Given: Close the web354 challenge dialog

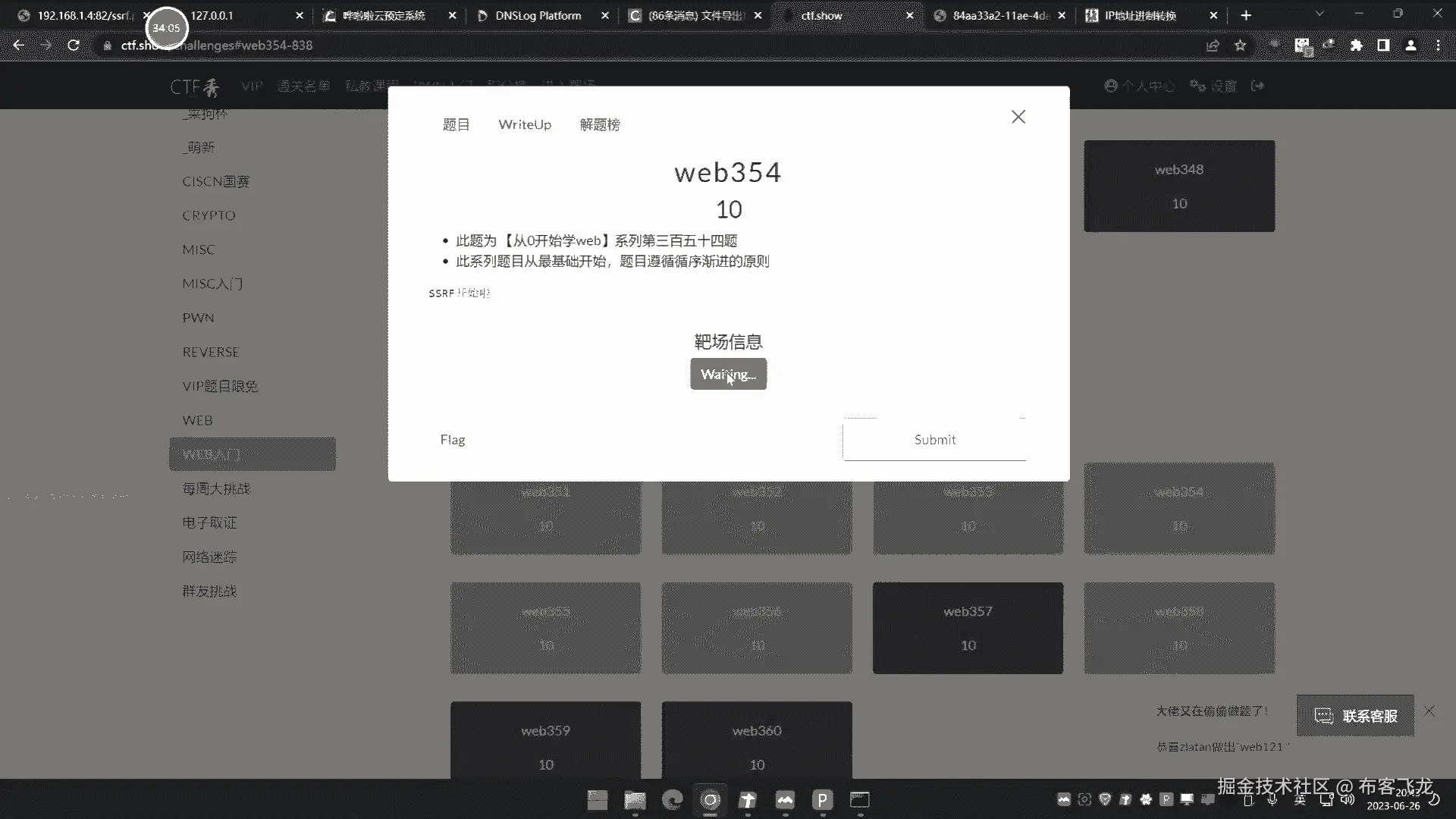Looking at the screenshot, I should tap(1018, 117).
